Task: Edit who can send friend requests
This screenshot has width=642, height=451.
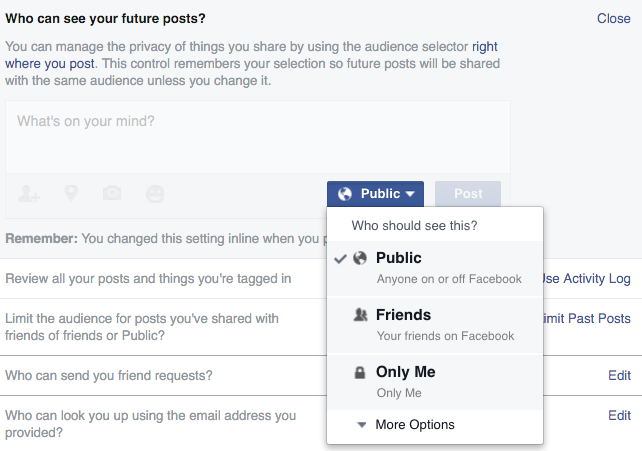Action: click(619, 375)
